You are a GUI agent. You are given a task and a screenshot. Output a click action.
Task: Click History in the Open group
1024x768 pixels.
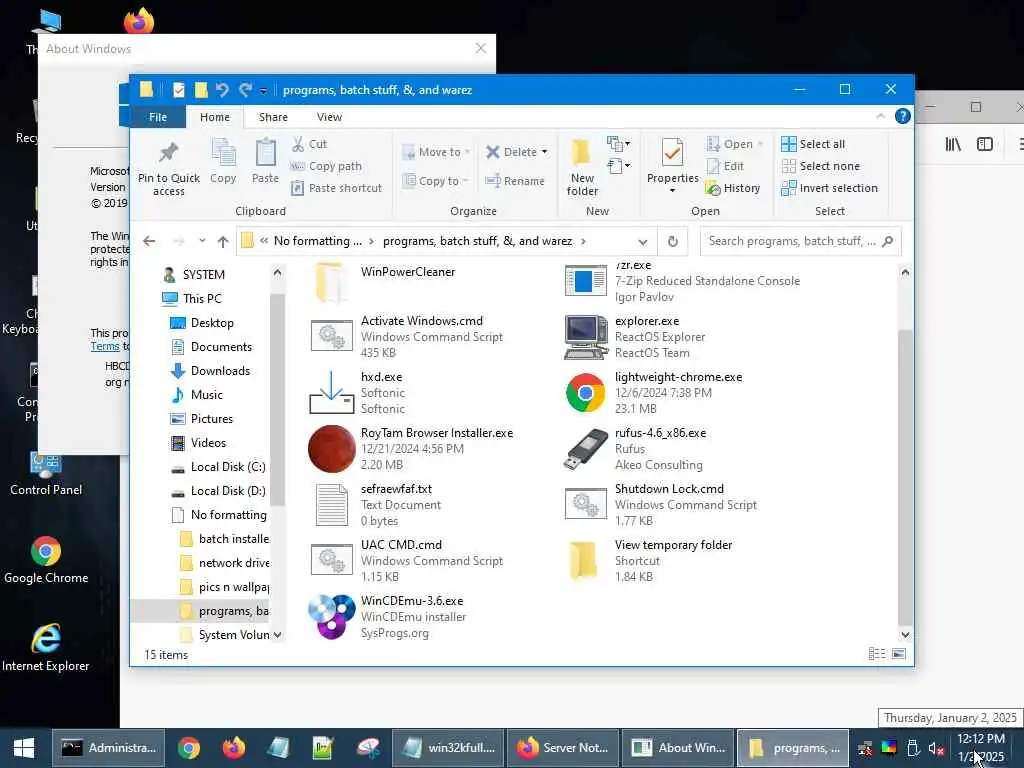point(733,188)
